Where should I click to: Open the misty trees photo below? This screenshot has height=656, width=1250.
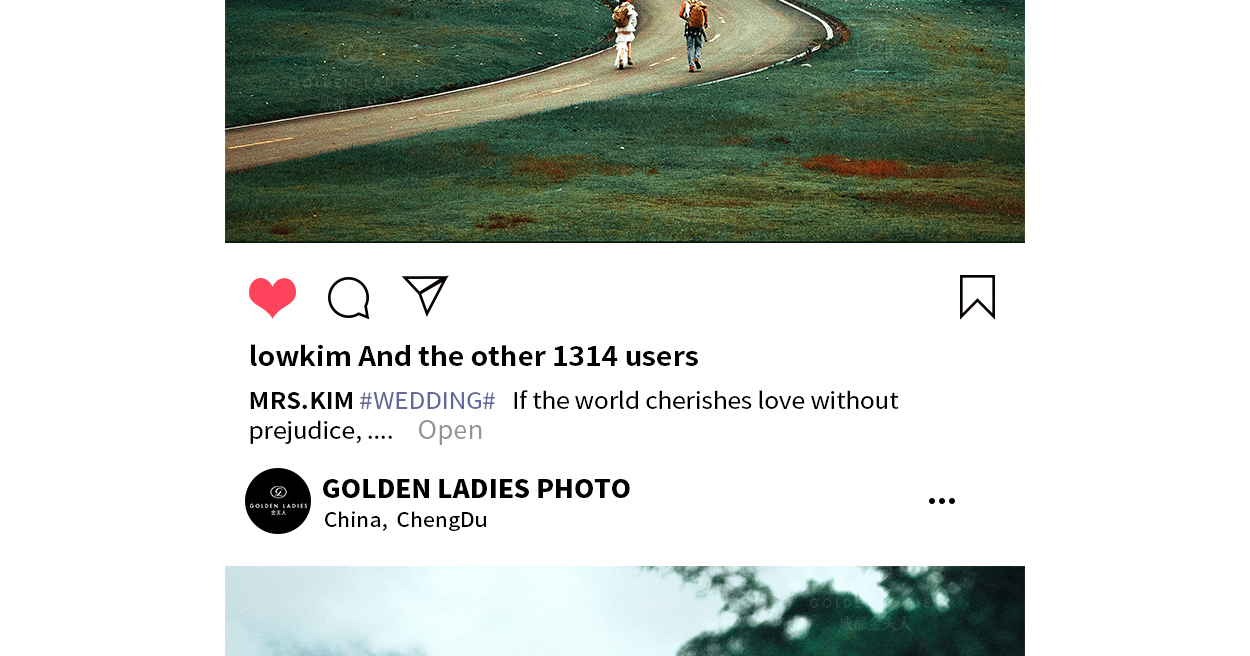625,611
